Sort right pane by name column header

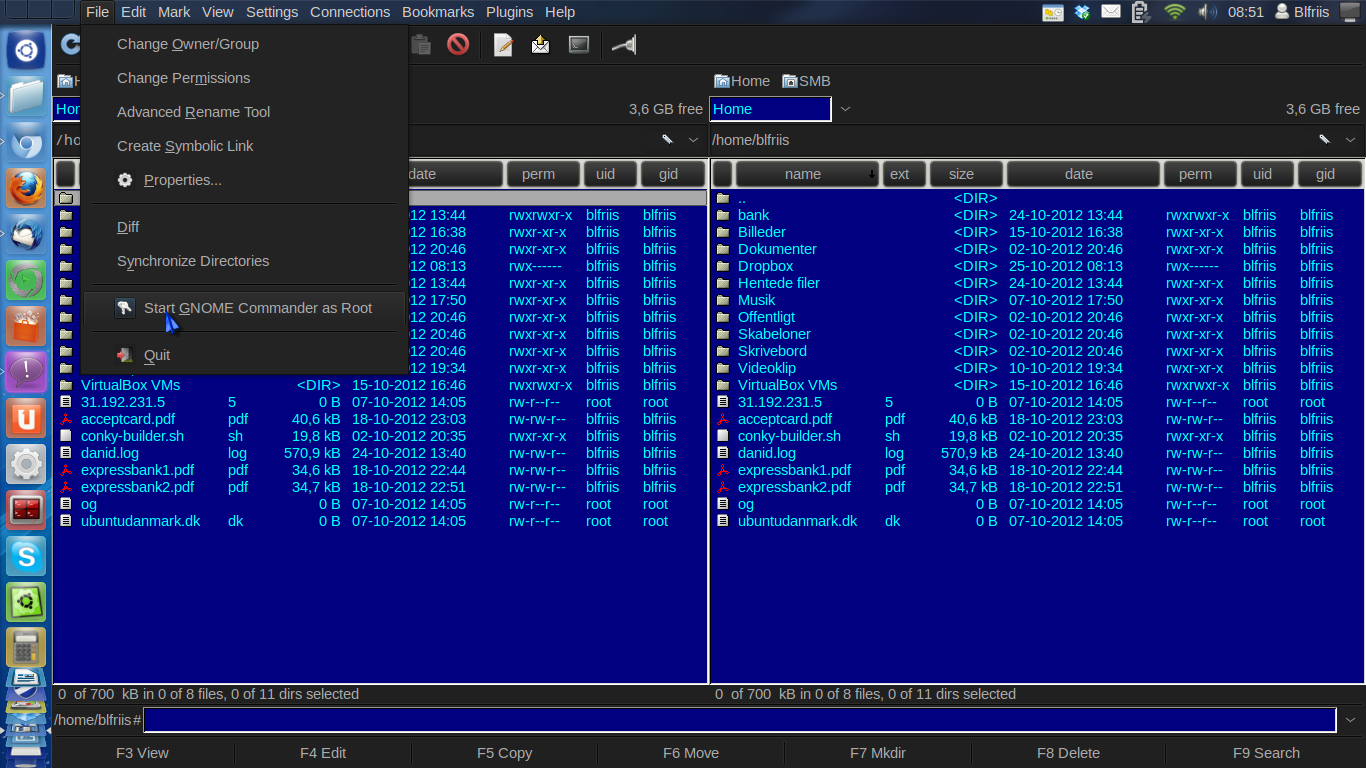(x=807, y=174)
